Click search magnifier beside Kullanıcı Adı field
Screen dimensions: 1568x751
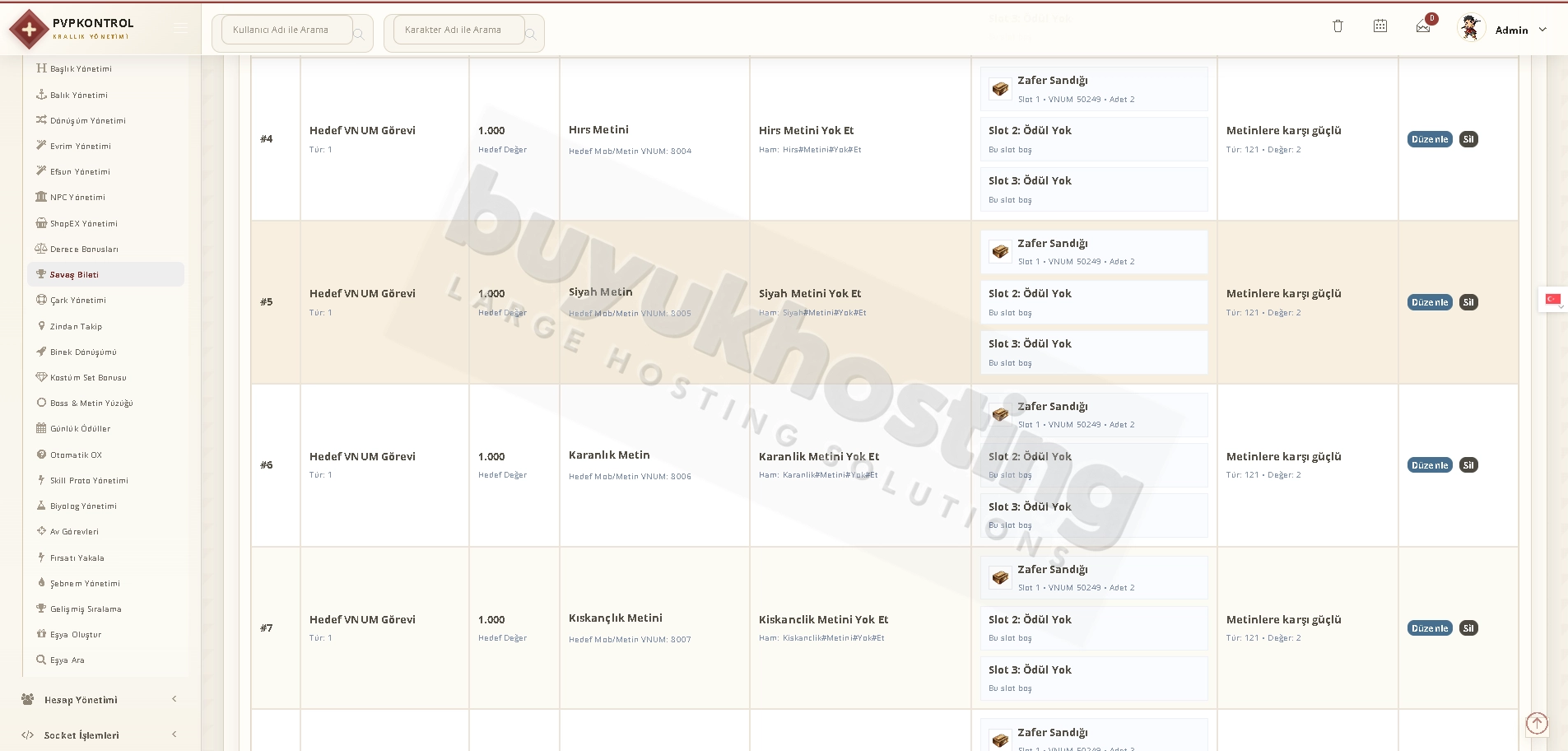click(359, 34)
